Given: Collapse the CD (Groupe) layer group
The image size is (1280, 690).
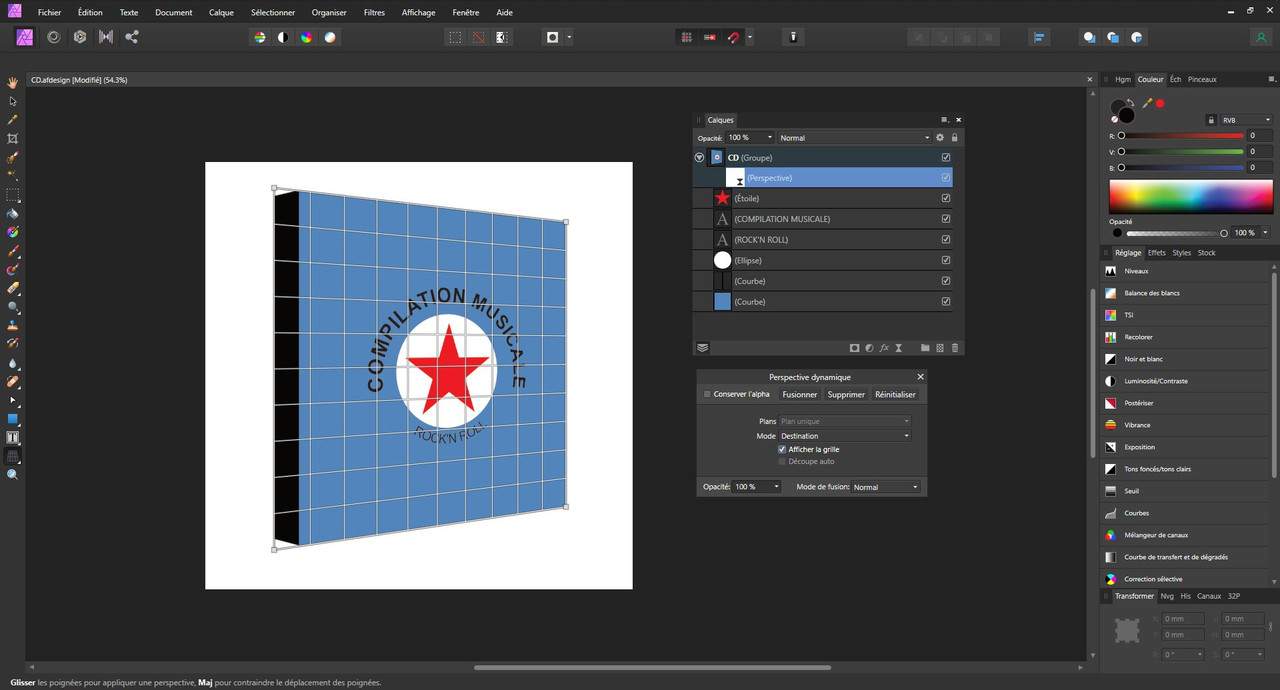Looking at the screenshot, I should coord(699,158).
